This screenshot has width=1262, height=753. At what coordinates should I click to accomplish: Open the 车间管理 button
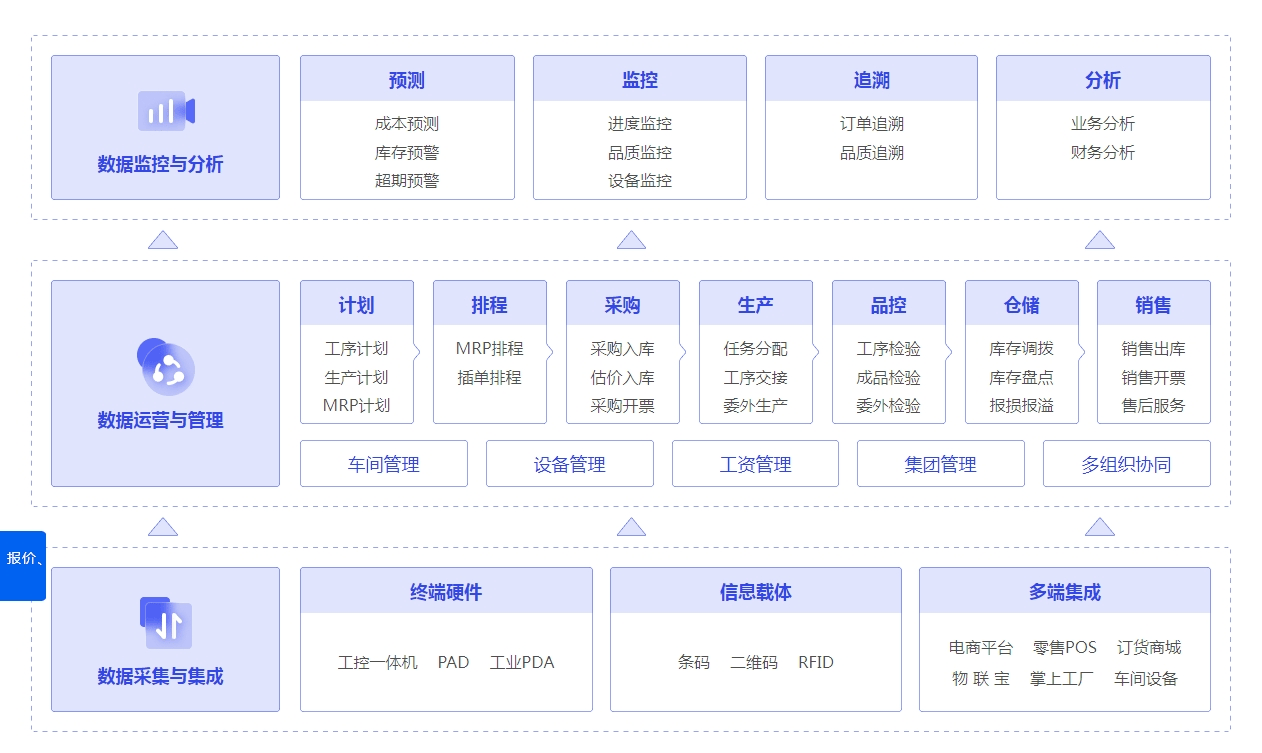pyautogui.click(x=384, y=463)
